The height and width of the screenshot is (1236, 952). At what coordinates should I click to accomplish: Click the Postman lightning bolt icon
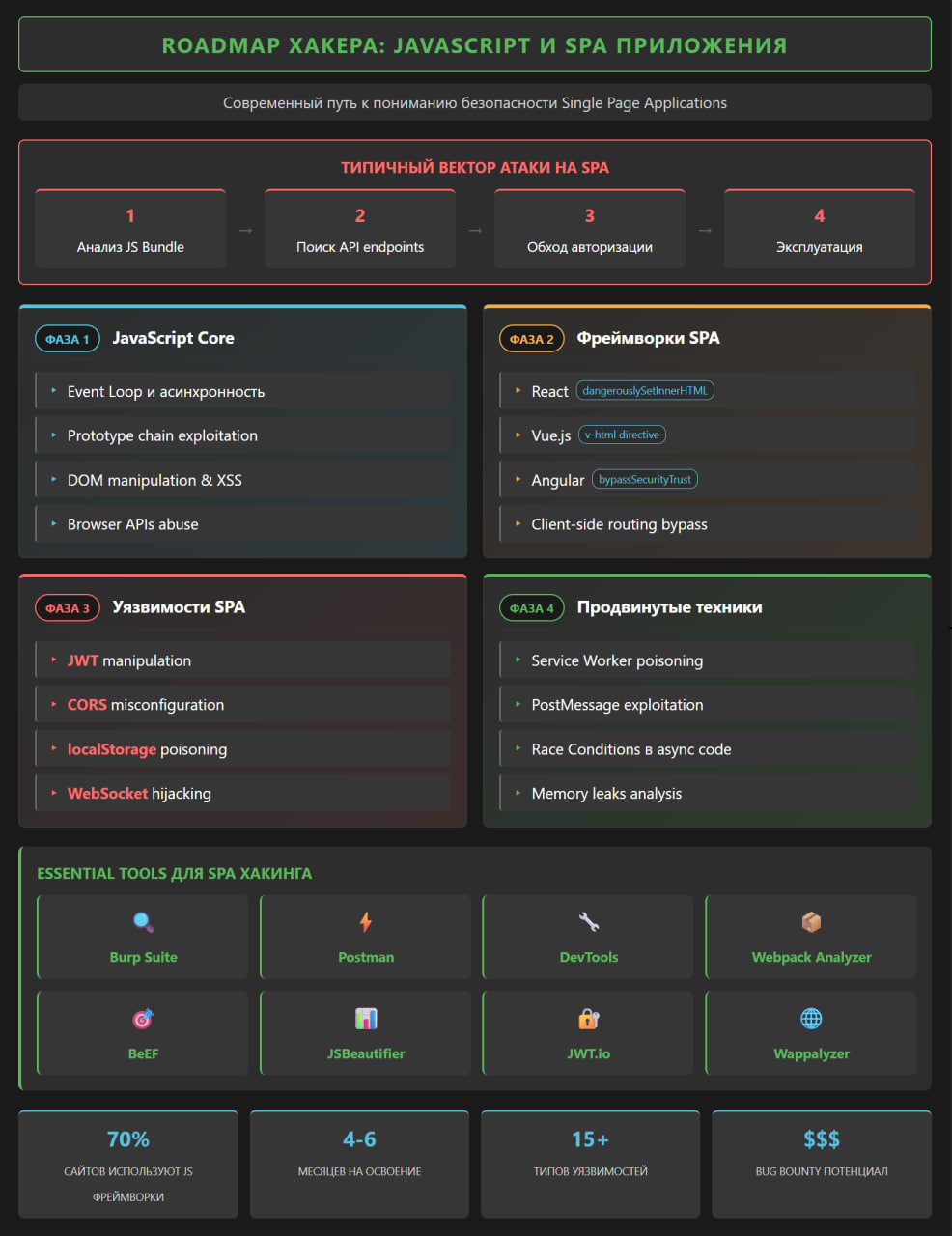coord(366,922)
